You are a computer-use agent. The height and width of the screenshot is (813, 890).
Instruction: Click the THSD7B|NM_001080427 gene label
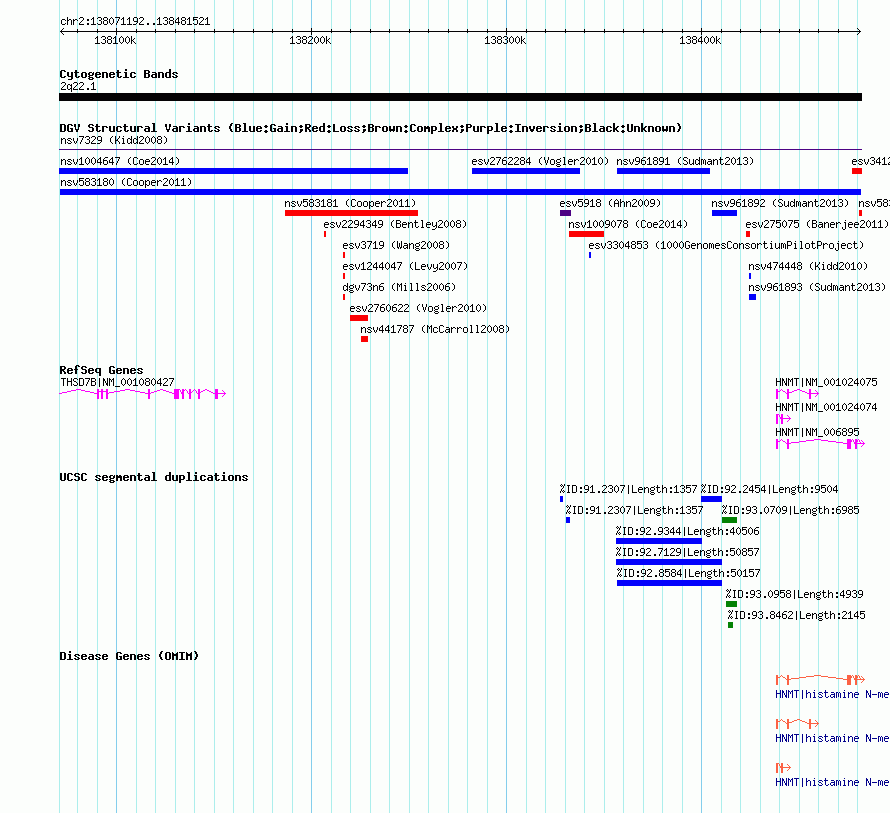coord(117,382)
